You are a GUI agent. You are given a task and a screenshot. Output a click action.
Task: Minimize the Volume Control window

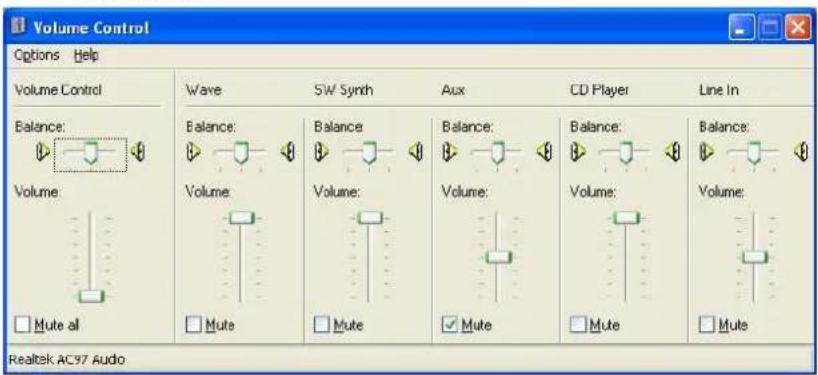[741, 27]
